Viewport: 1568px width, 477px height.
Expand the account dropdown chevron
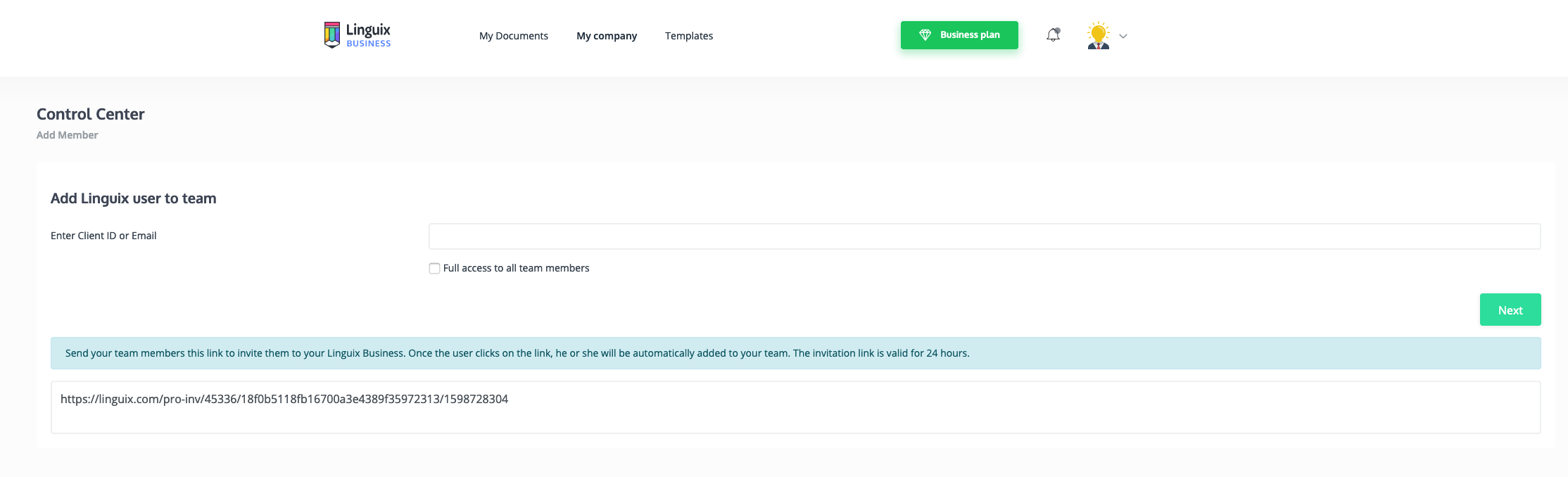coord(1123,36)
